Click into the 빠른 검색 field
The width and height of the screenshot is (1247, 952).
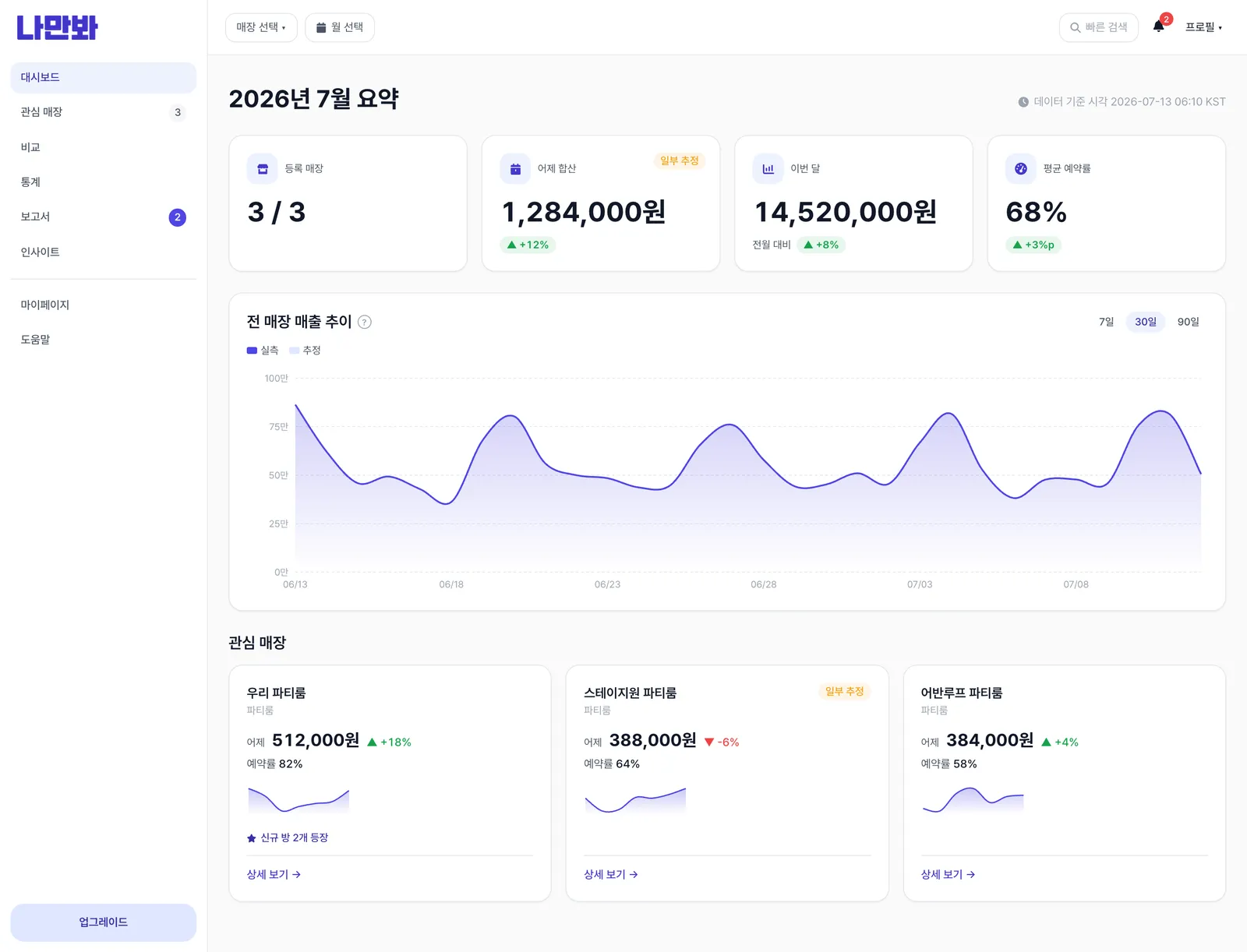(1099, 27)
